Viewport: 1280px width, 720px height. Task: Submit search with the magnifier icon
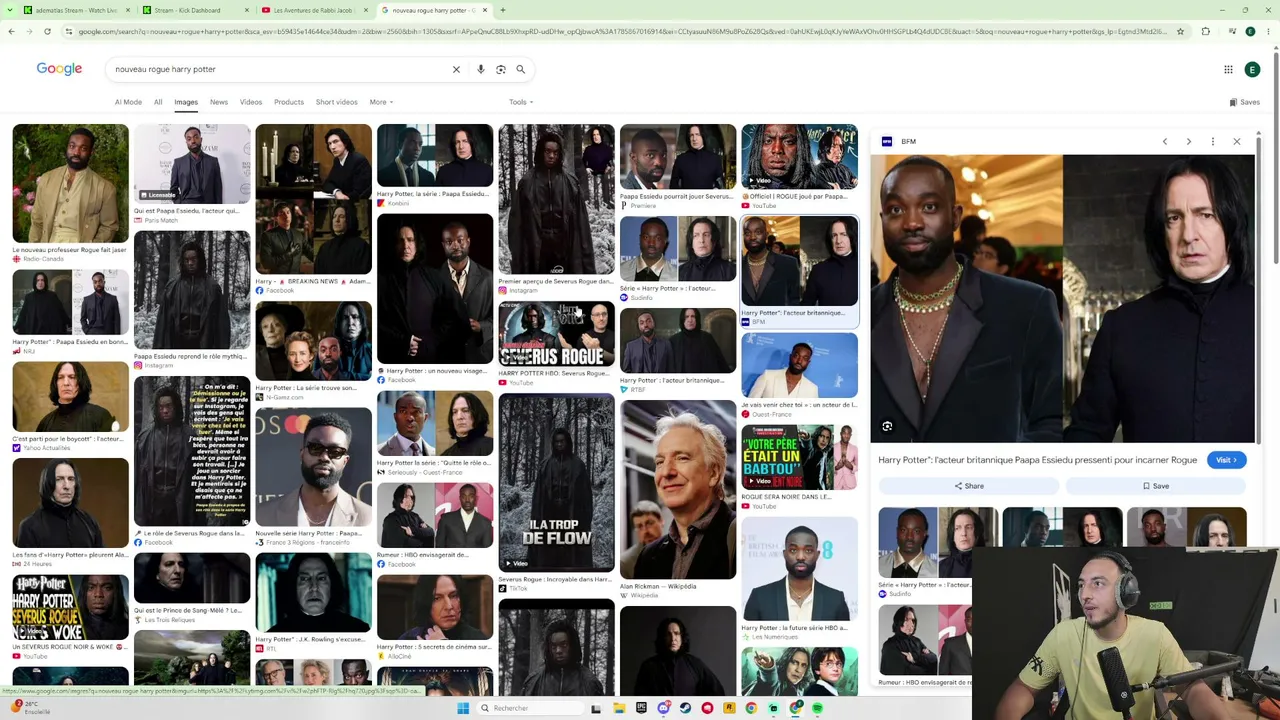click(521, 69)
